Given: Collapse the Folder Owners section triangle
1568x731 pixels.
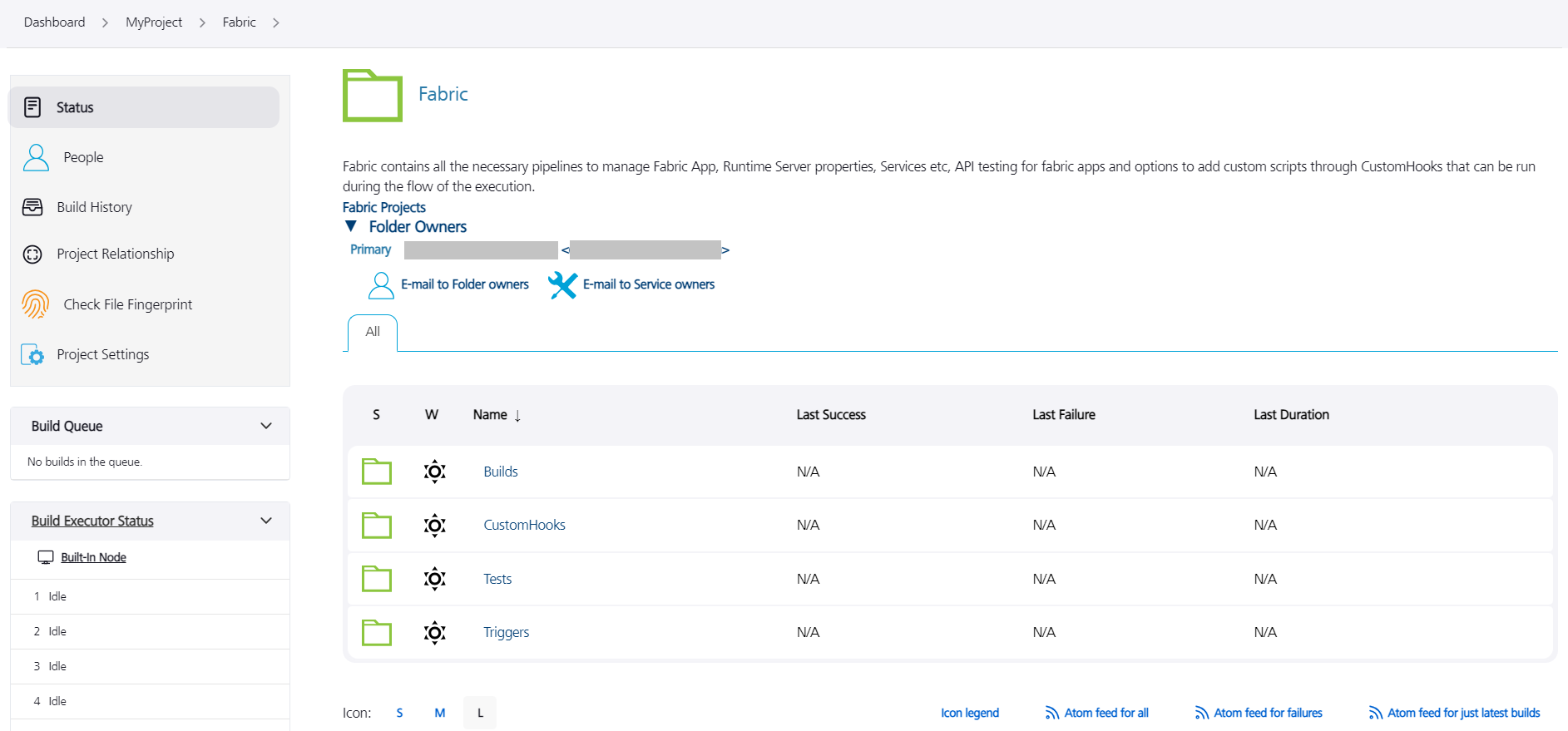Looking at the screenshot, I should [x=351, y=226].
